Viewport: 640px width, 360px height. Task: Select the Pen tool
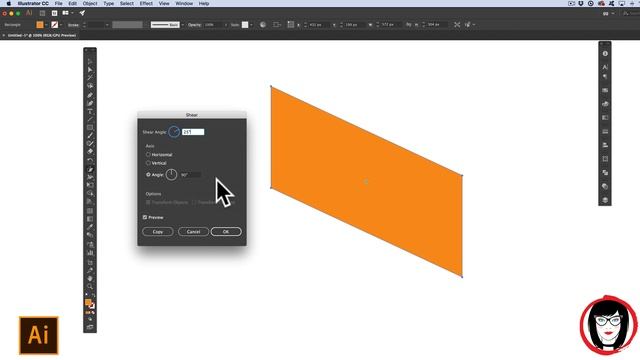90,95
